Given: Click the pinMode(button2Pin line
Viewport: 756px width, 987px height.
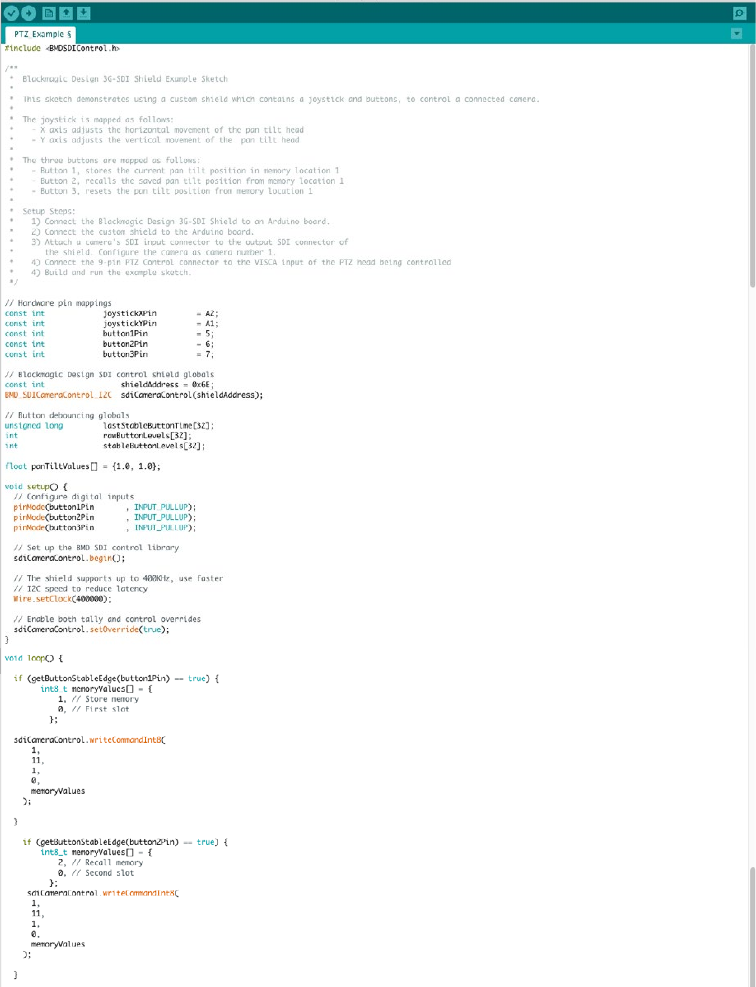Looking at the screenshot, I should [x=104, y=517].
